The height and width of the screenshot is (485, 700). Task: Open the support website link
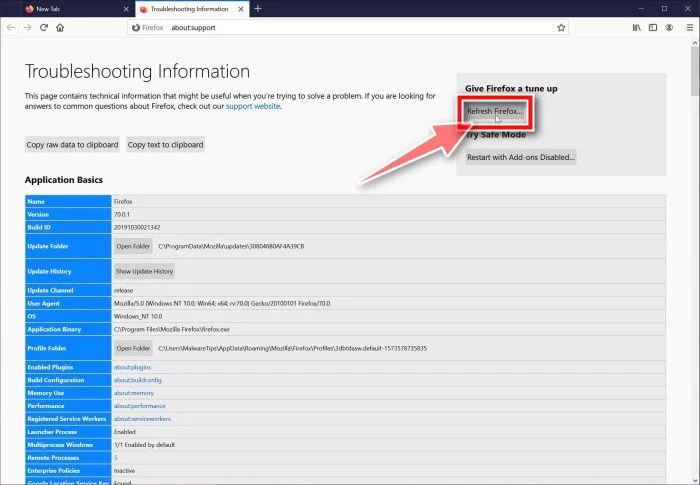coord(253,106)
